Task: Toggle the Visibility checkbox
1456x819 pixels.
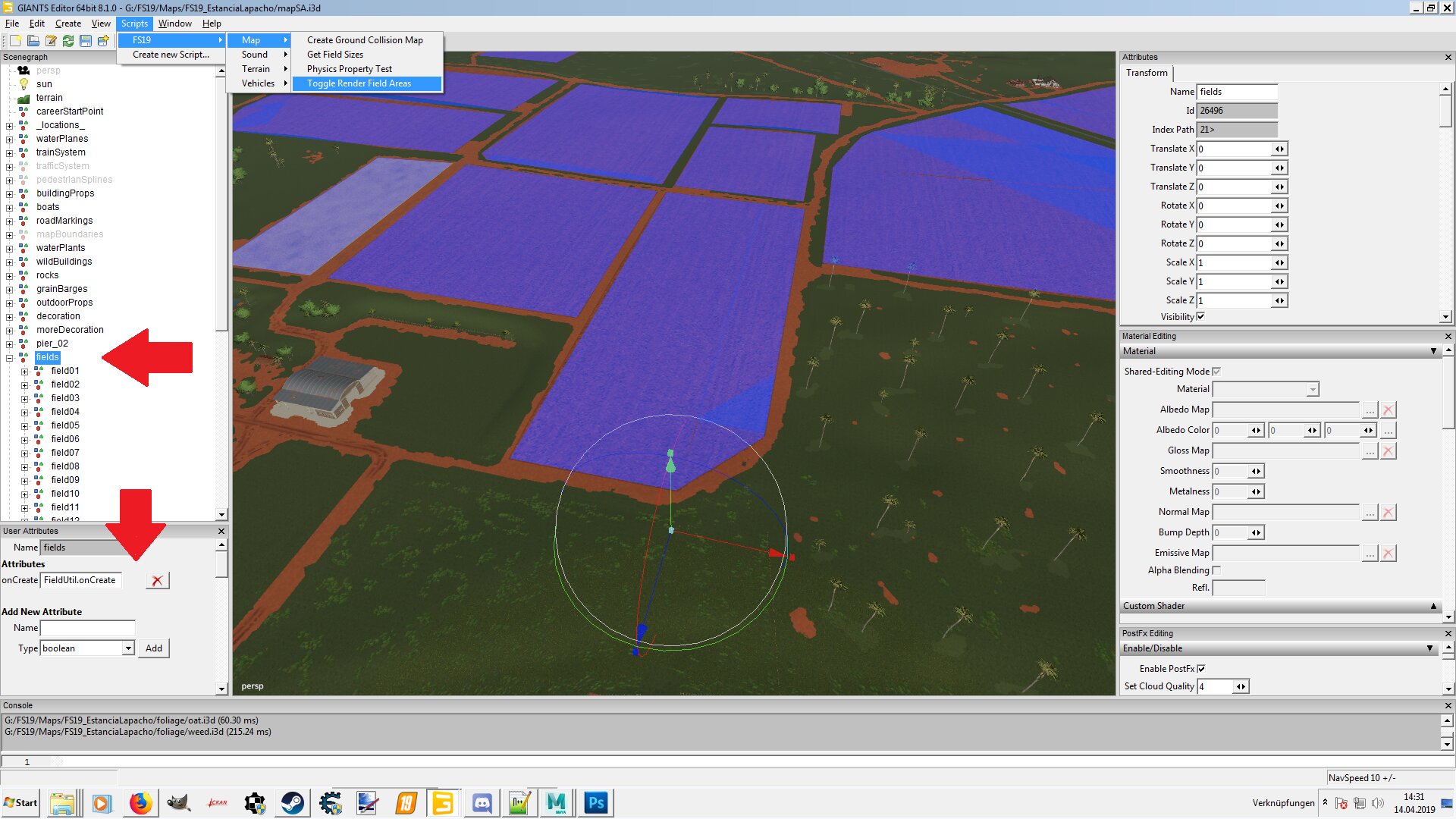Action: [1200, 317]
